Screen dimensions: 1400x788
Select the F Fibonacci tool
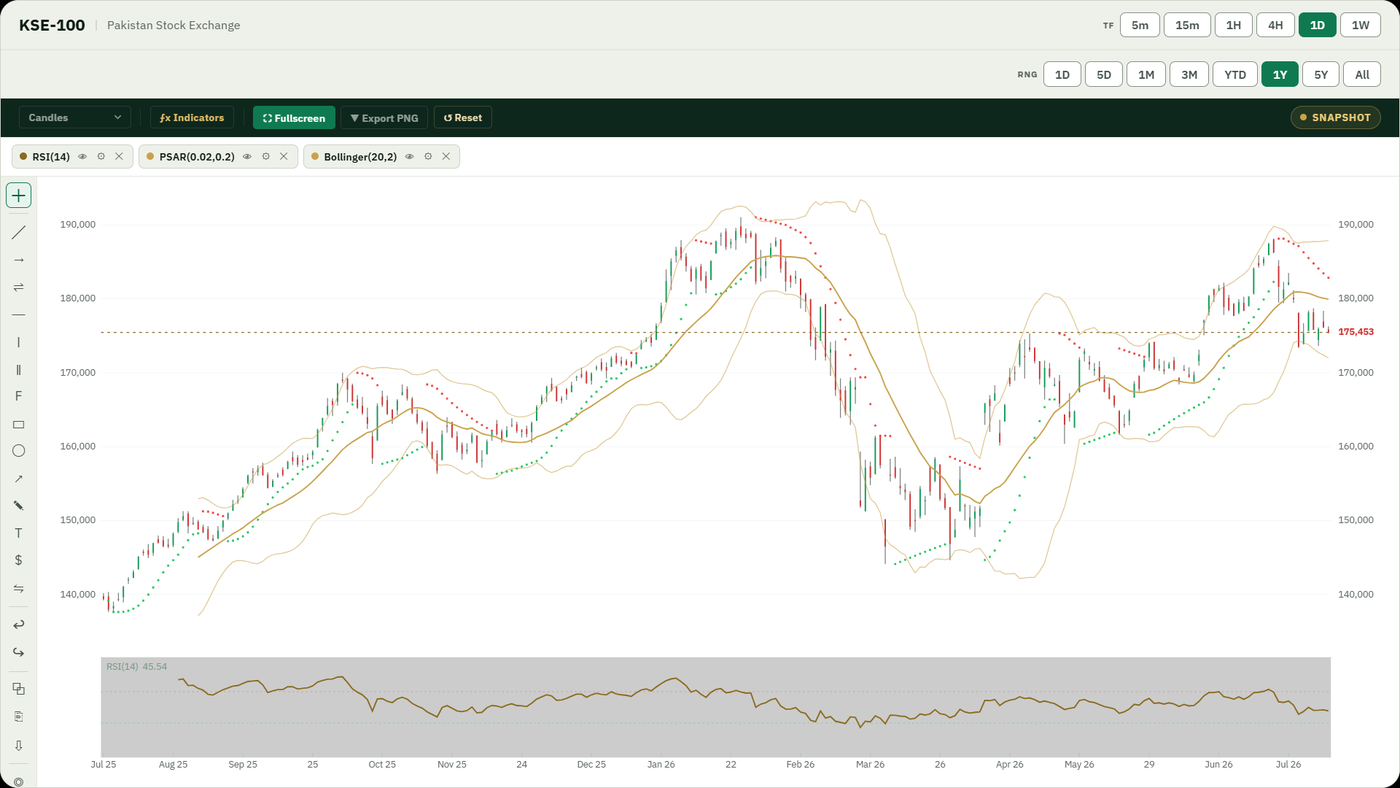(x=18, y=396)
